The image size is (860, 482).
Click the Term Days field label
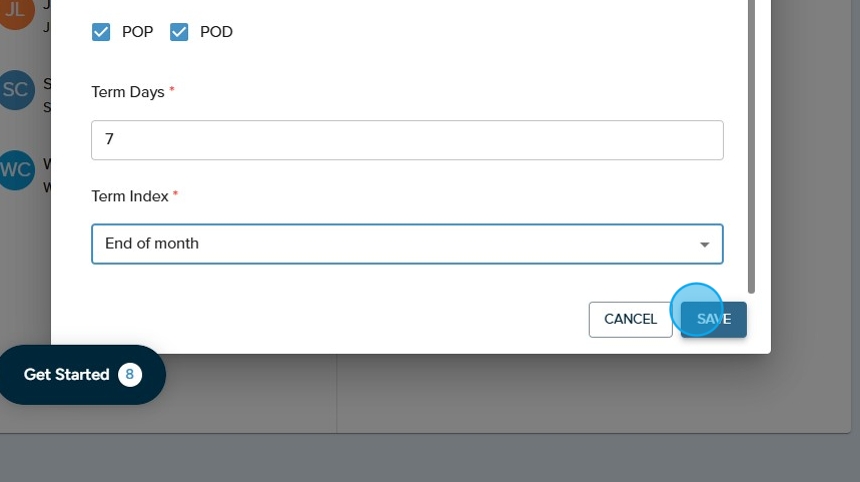[128, 92]
